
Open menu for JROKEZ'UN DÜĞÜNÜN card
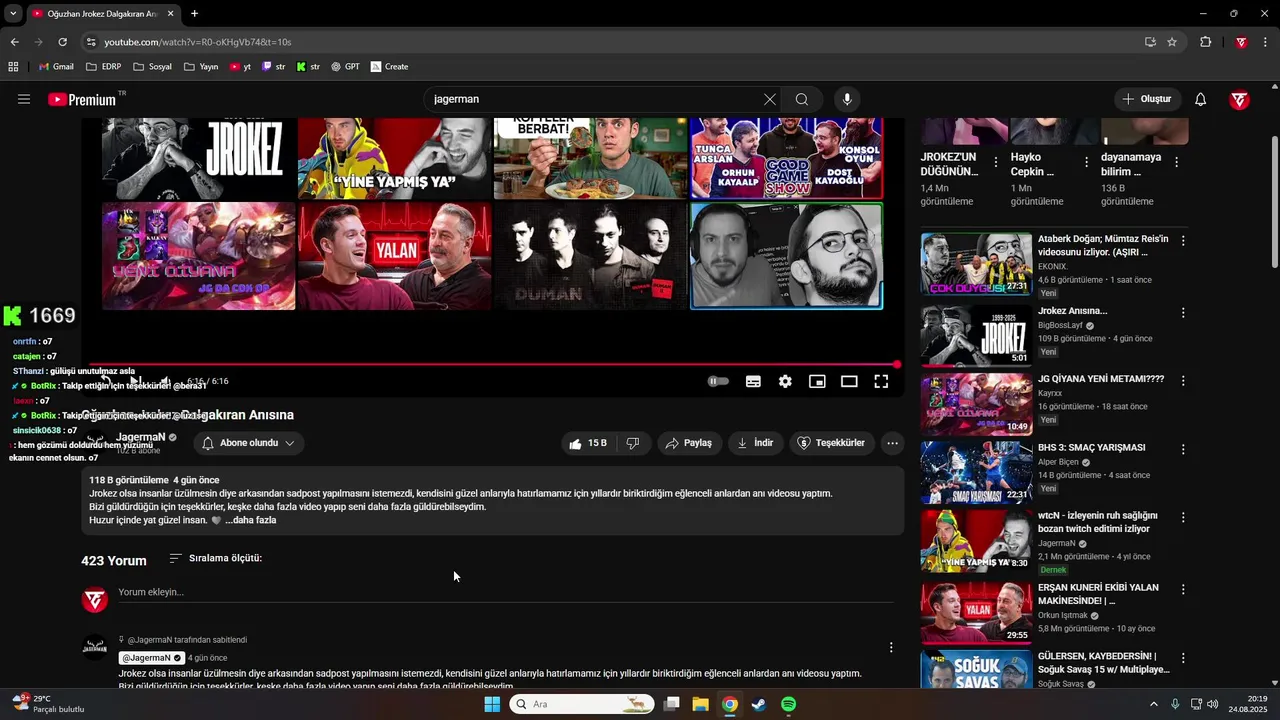[996, 162]
